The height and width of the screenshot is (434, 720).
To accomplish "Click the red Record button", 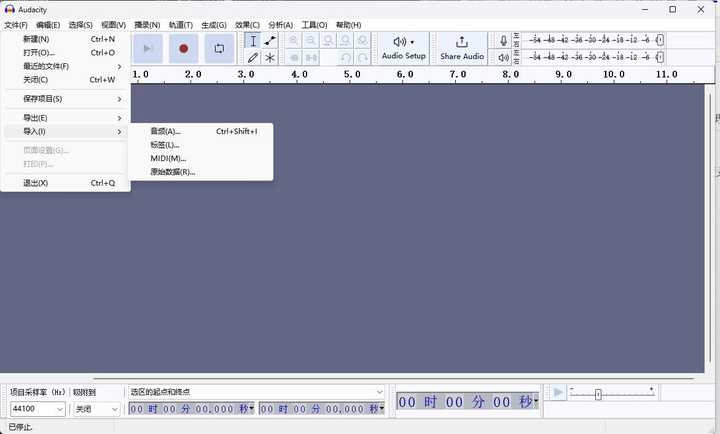I will [183, 48].
